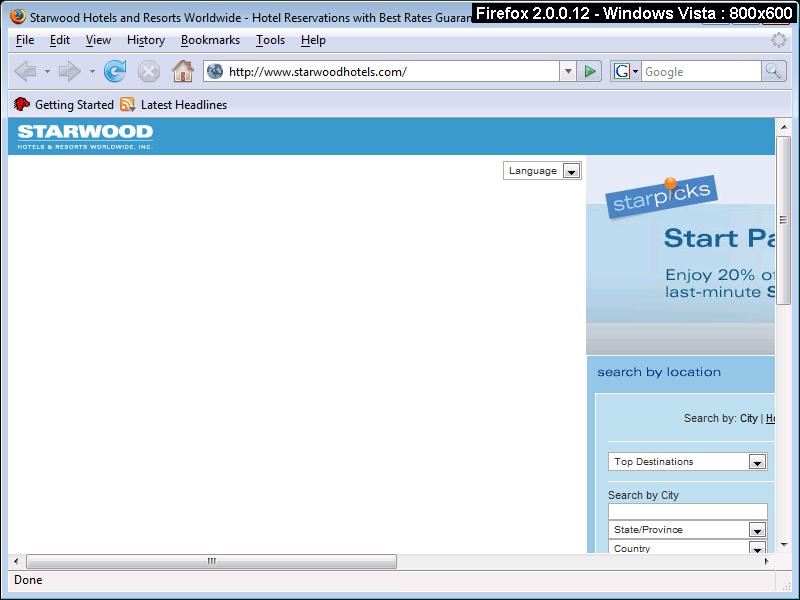The width and height of the screenshot is (800, 600).
Task: Click in the Google search box
Action: (701, 71)
